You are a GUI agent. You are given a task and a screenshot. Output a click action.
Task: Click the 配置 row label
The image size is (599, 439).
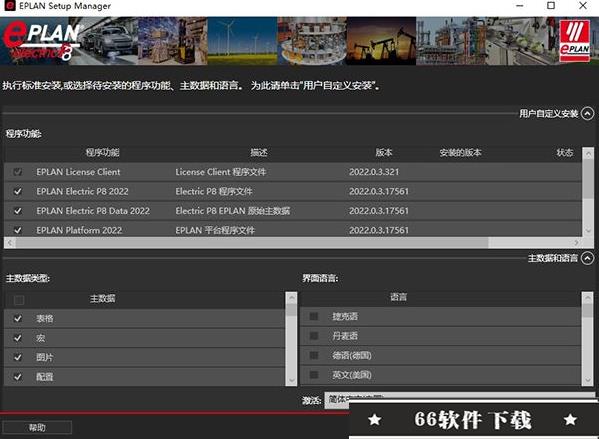pos(45,377)
